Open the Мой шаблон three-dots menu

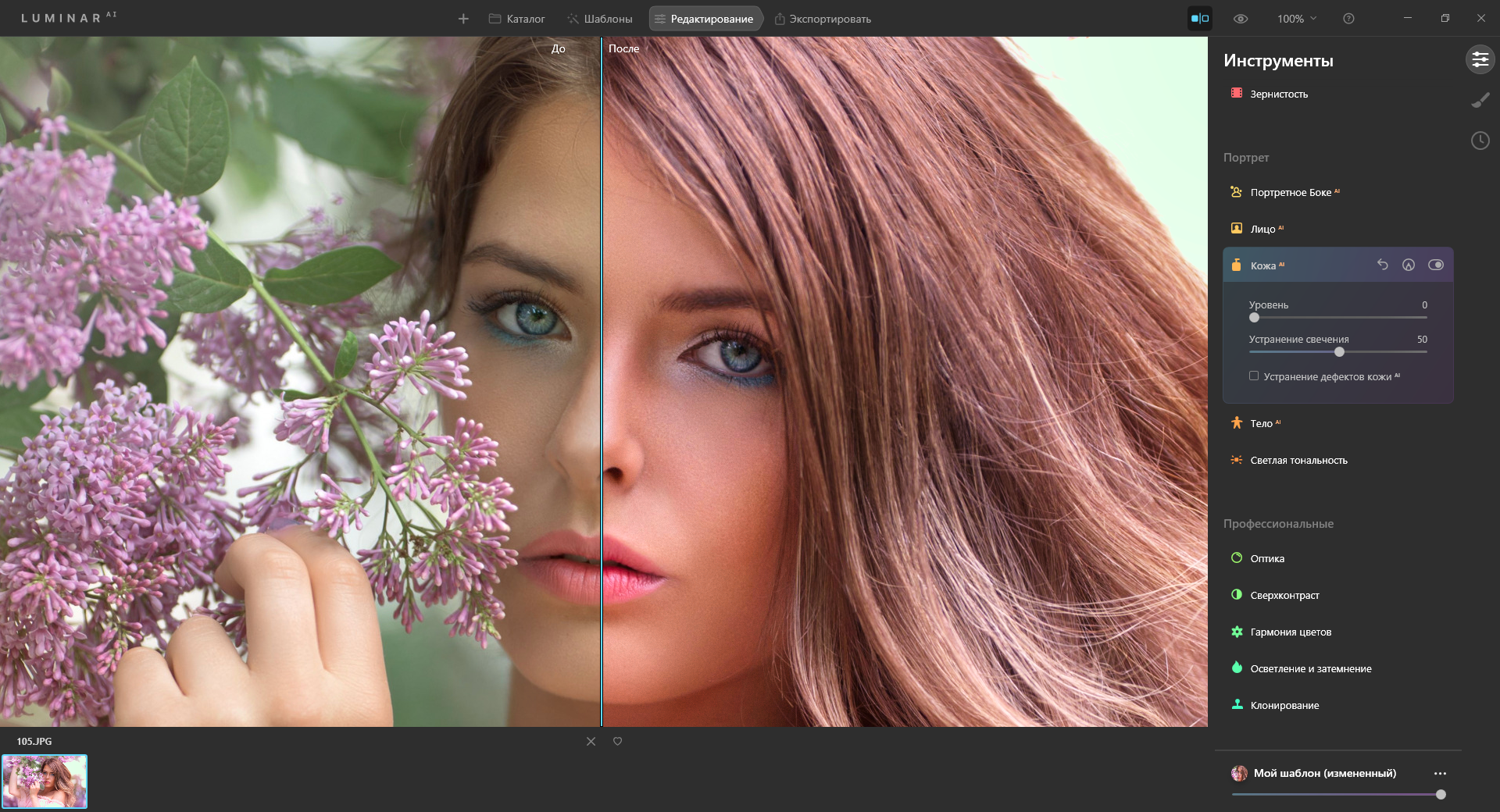(1440, 773)
